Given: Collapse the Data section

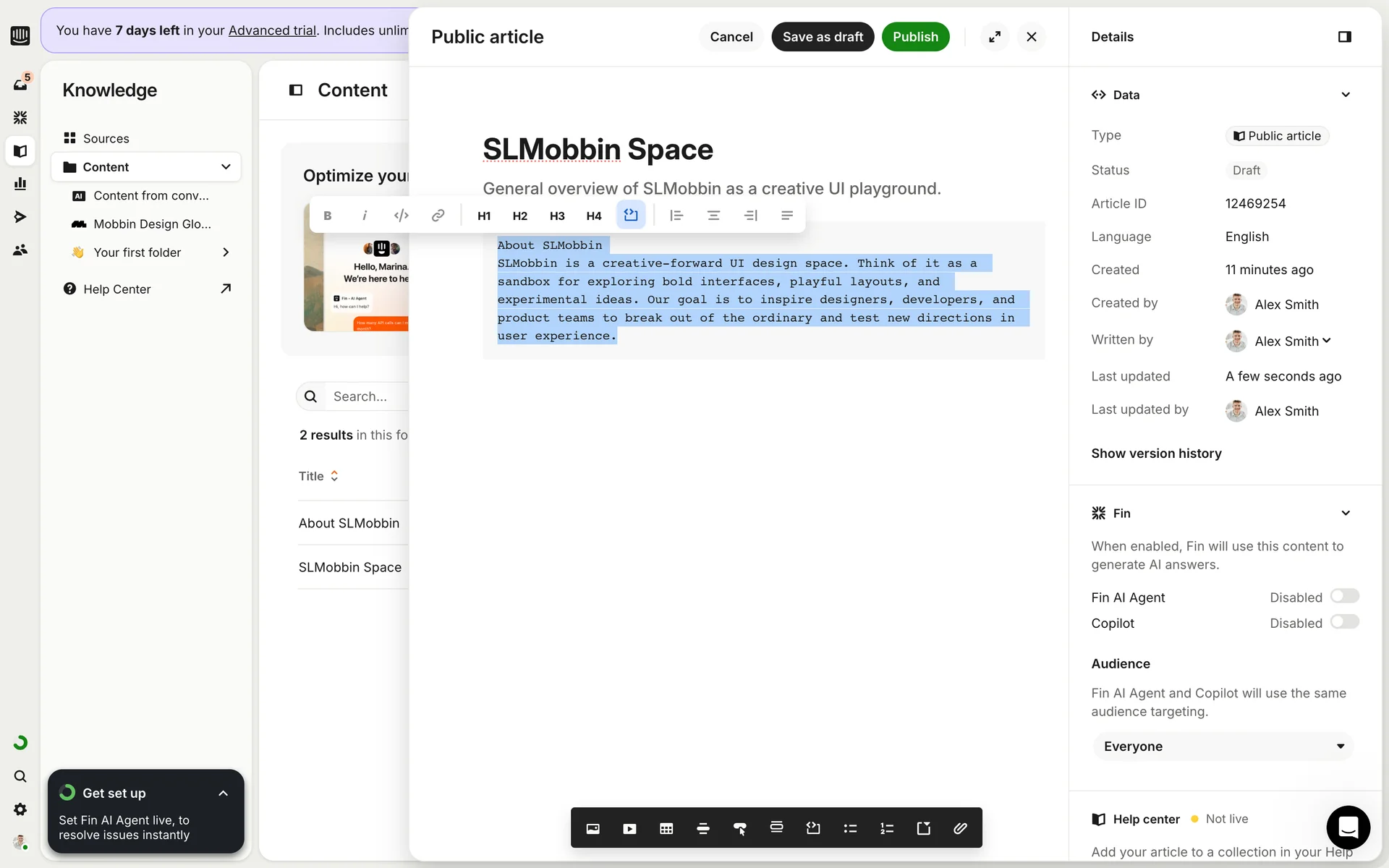Looking at the screenshot, I should pos(1345,95).
